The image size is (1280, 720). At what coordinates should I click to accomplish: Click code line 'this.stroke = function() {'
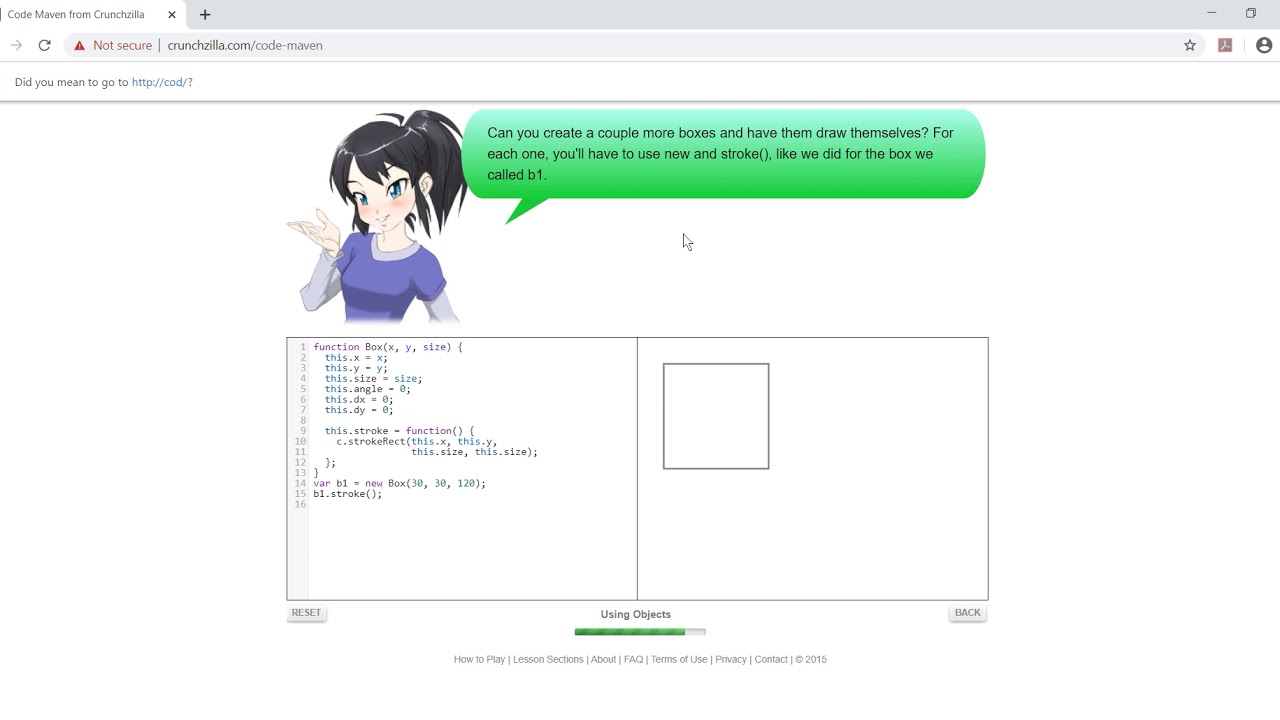coord(399,431)
